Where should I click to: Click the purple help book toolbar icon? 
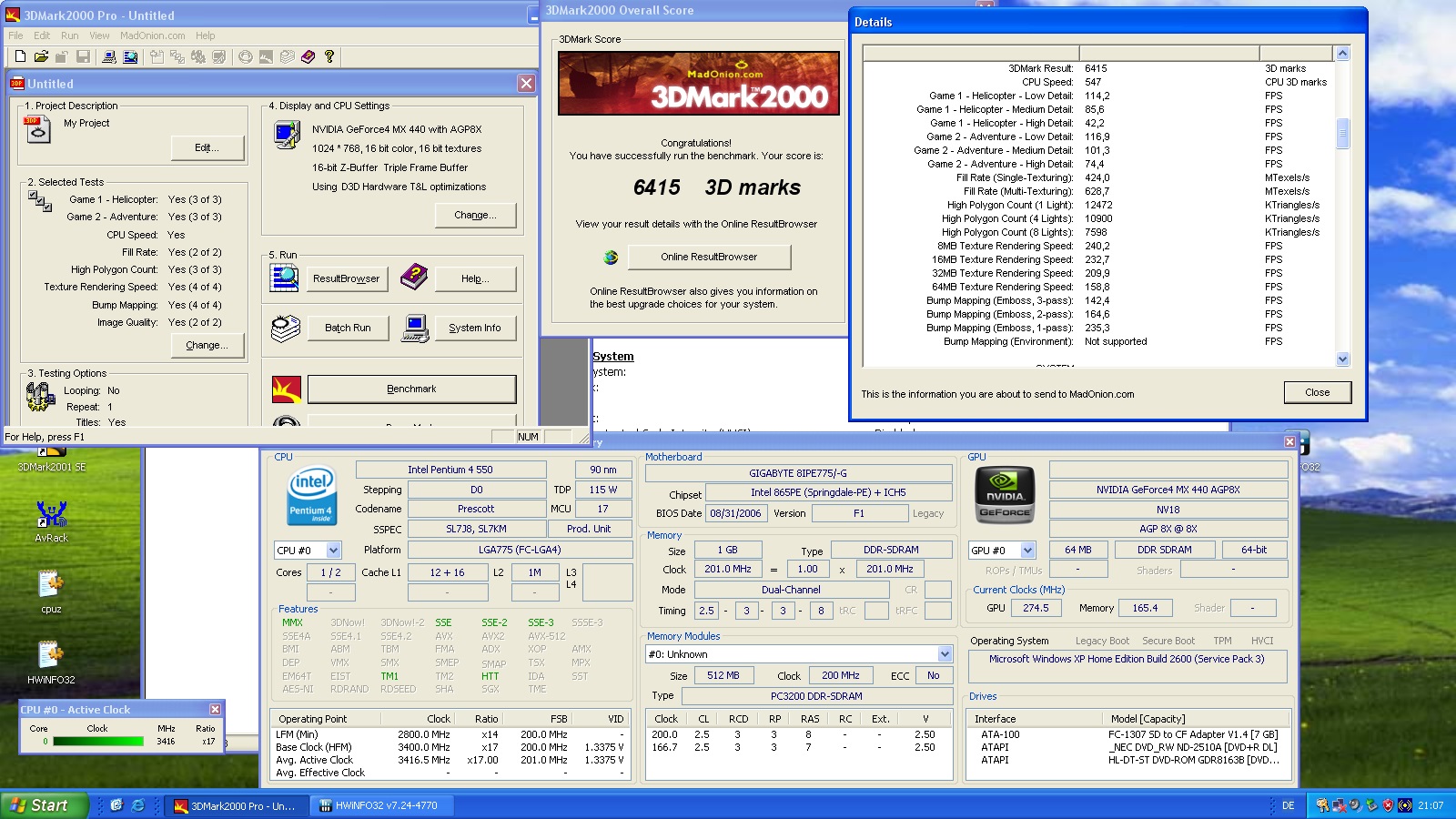pyautogui.click(x=308, y=56)
